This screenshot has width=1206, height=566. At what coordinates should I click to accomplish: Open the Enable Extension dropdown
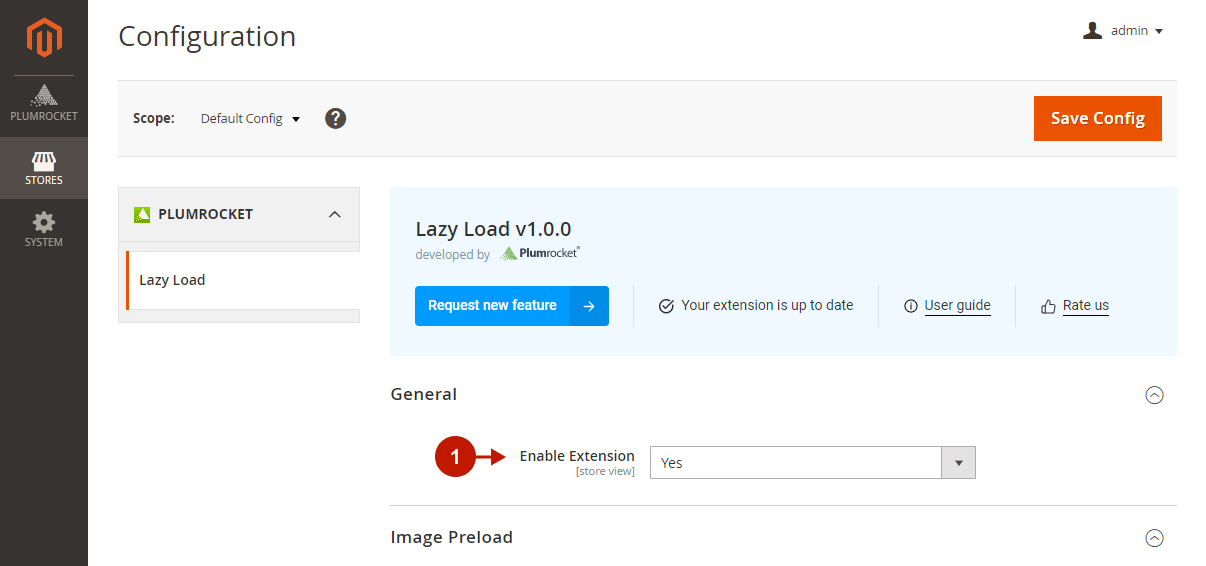(x=813, y=463)
